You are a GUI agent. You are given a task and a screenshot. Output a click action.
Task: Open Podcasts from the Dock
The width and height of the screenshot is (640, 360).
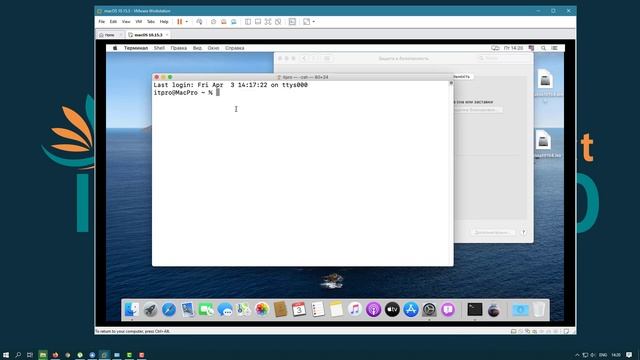(373, 310)
